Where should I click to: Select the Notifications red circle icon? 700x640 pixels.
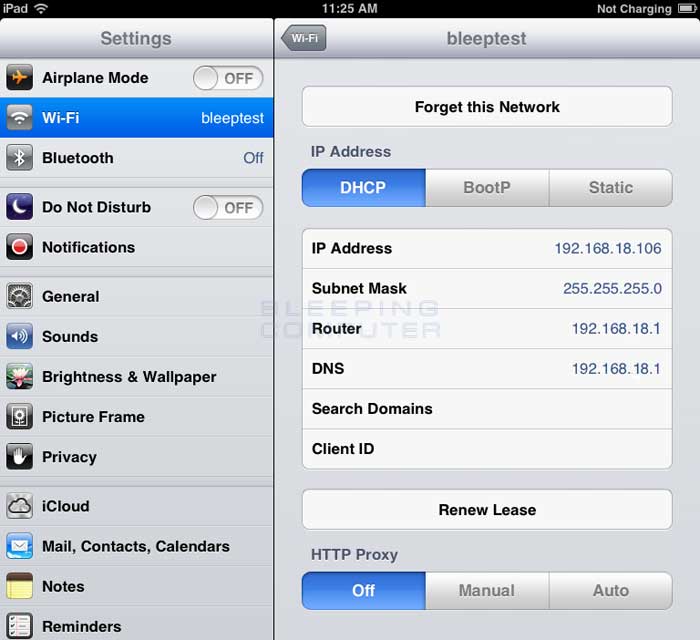coord(19,246)
